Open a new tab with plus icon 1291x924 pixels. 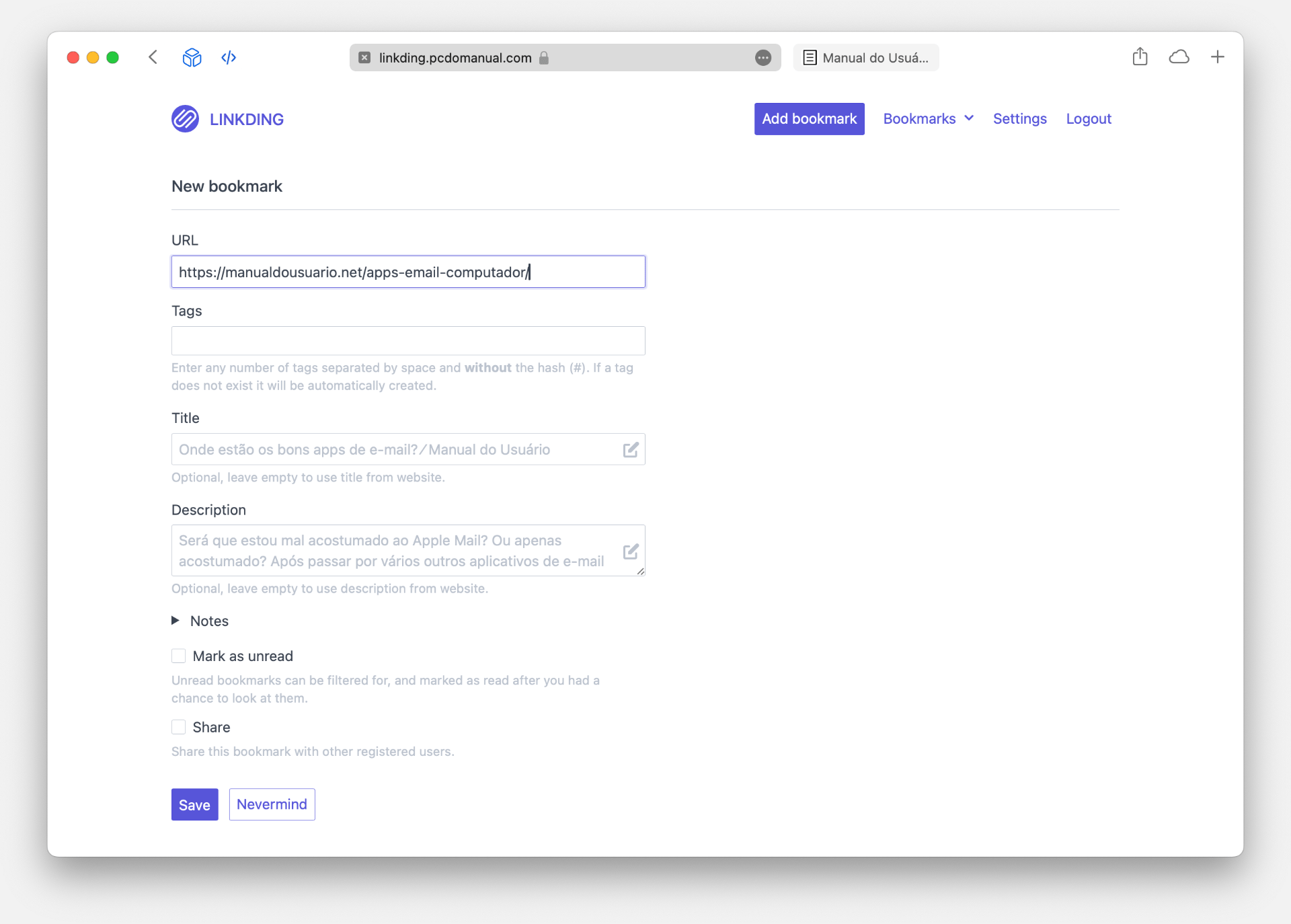click(1217, 57)
